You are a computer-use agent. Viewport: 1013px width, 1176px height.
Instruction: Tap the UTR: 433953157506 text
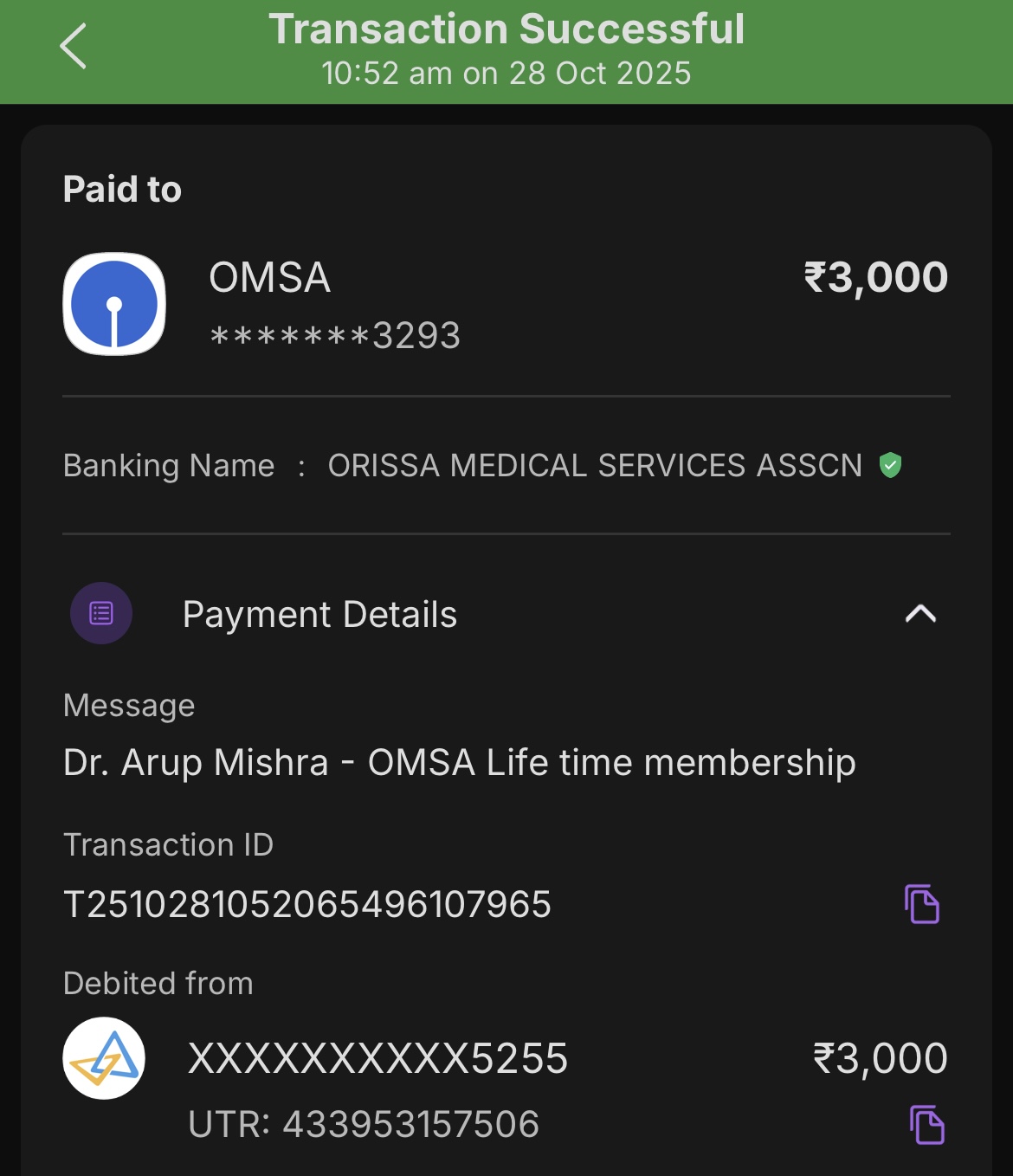coord(364,1124)
